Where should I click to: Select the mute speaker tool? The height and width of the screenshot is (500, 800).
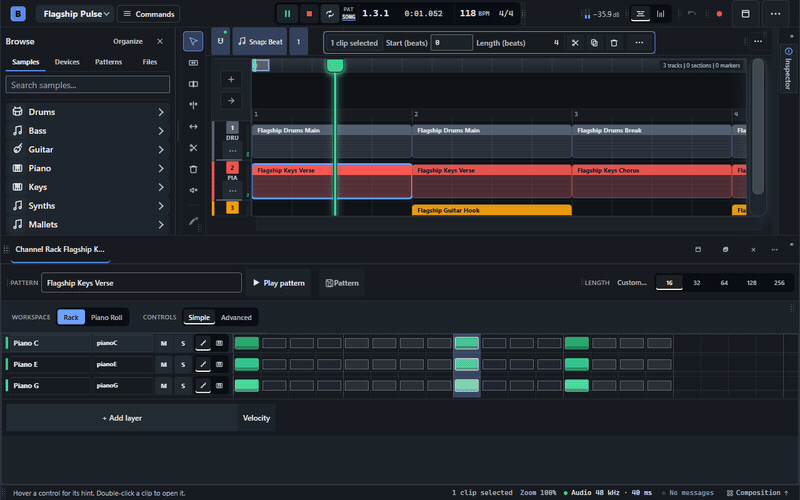193,190
